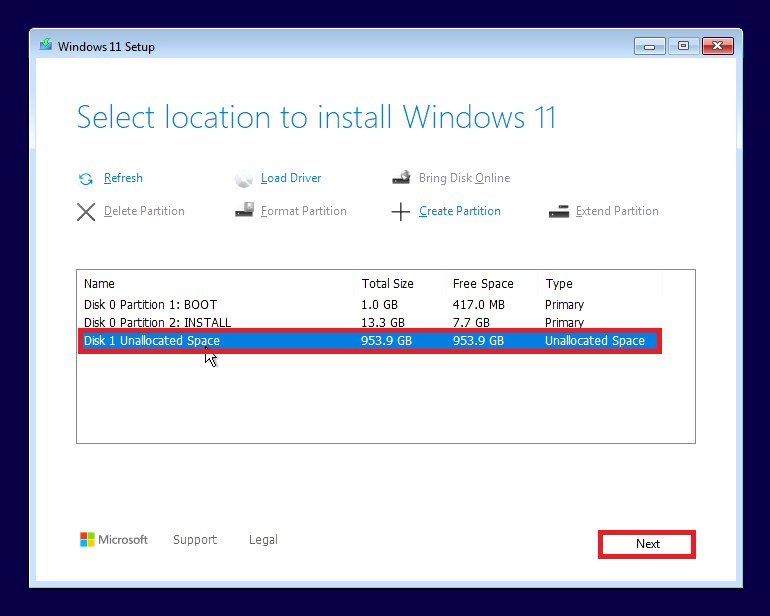Click the Extend Partition drive icon
The width and height of the screenshot is (770, 616).
coord(559,212)
